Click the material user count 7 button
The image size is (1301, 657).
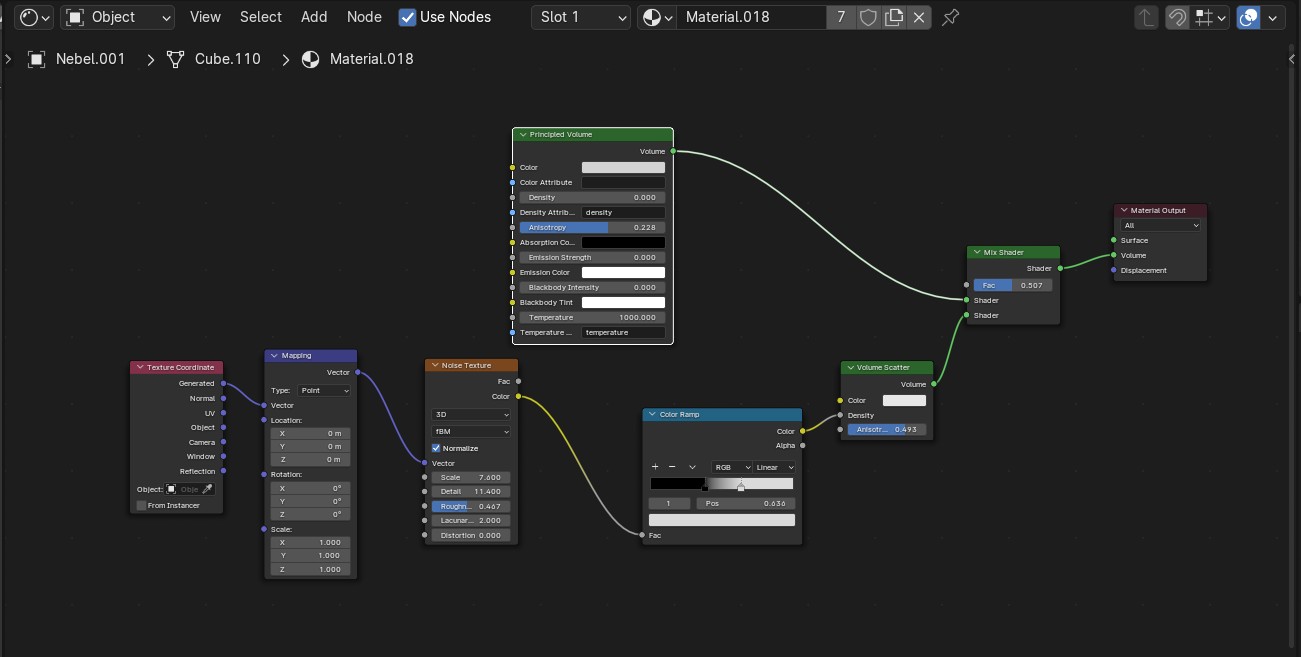pyautogui.click(x=841, y=17)
